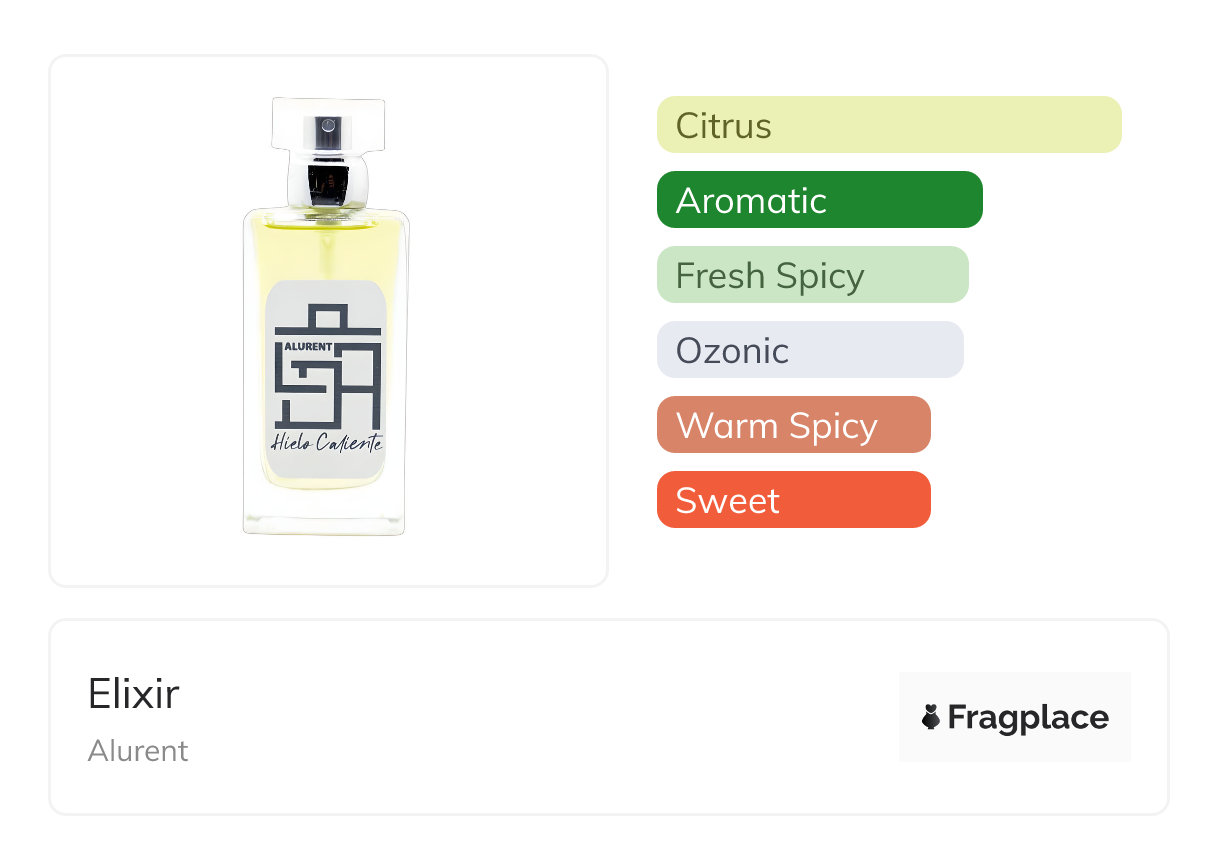The width and height of the screenshot is (1218, 864).
Task: Click the clear glass base of the bottle
Action: (326, 515)
